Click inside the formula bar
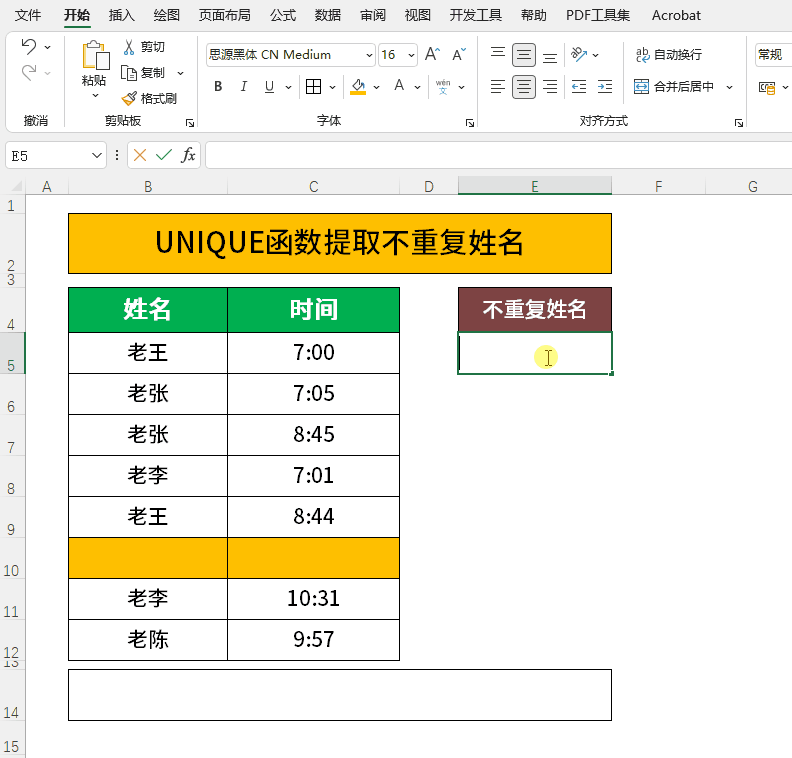 499,155
